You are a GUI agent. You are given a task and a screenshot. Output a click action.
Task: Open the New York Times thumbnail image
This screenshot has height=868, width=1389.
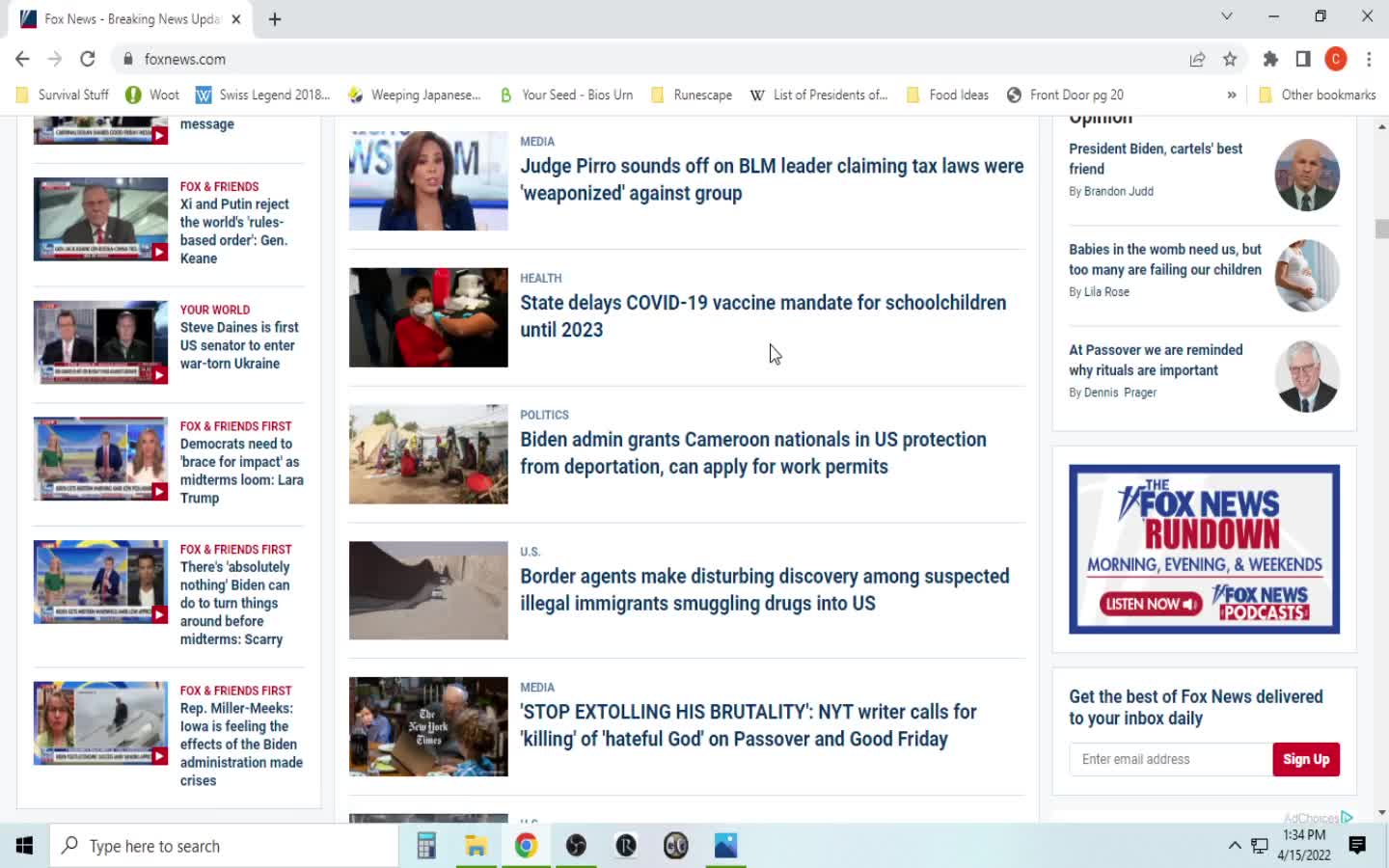pyautogui.click(x=428, y=726)
